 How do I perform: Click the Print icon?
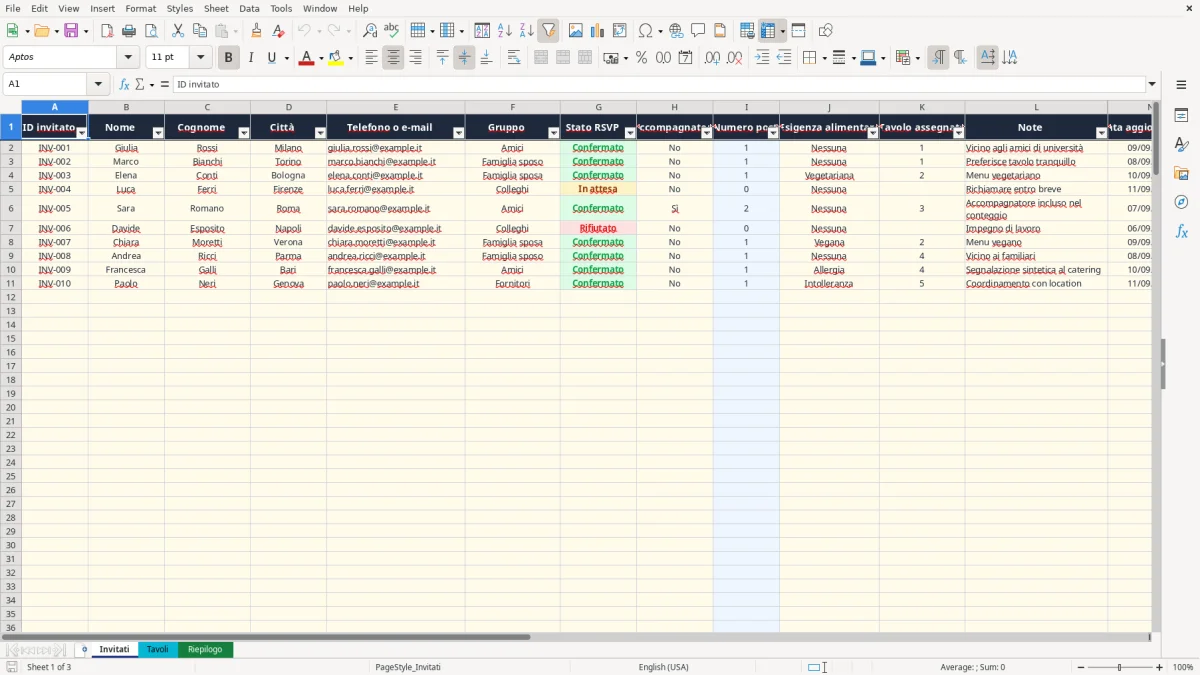[x=129, y=31]
